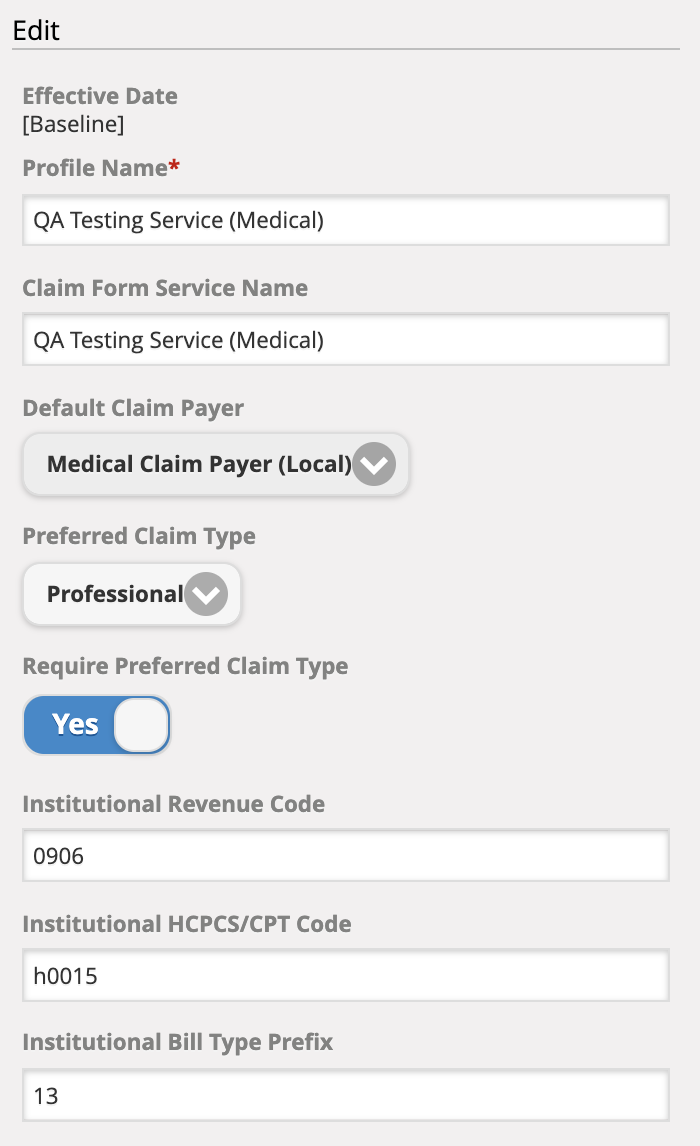This screenshot has height=1146, width=700.
Task: Select the QA Testing Service (Medical) text in Profile Name
Action: tap(178, 220)
